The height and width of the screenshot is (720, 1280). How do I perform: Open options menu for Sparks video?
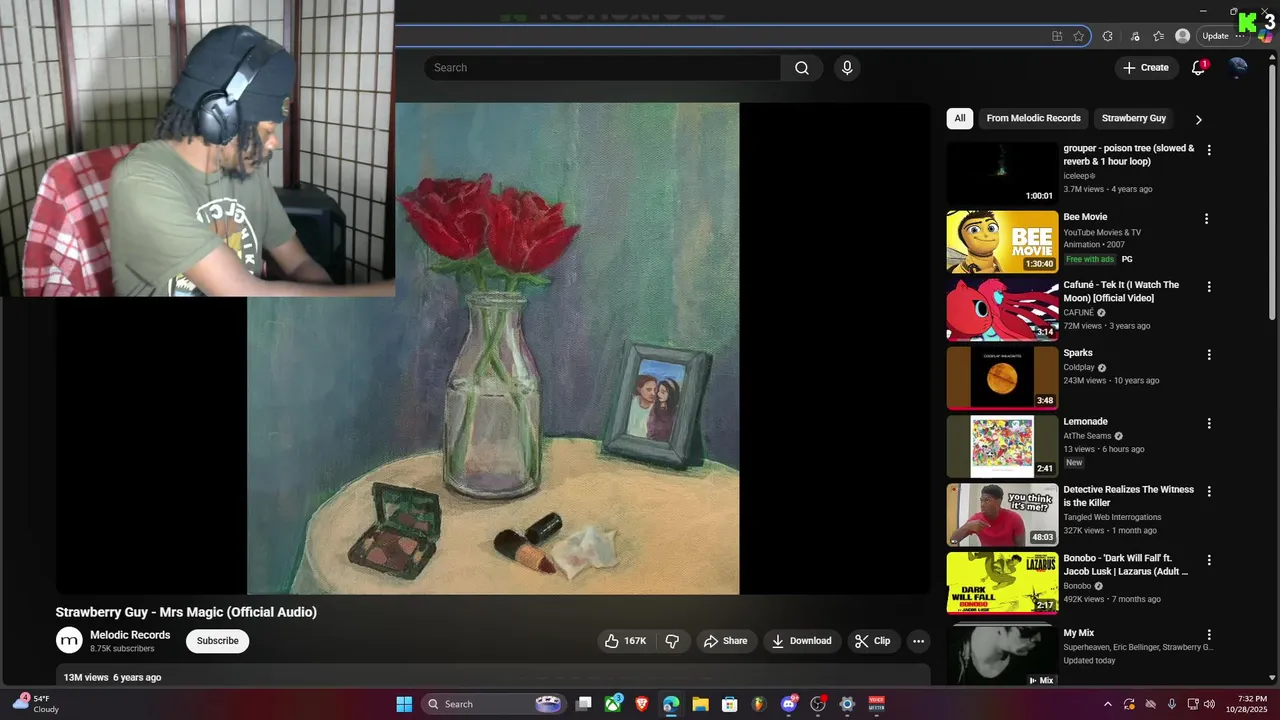point(1208,355)
